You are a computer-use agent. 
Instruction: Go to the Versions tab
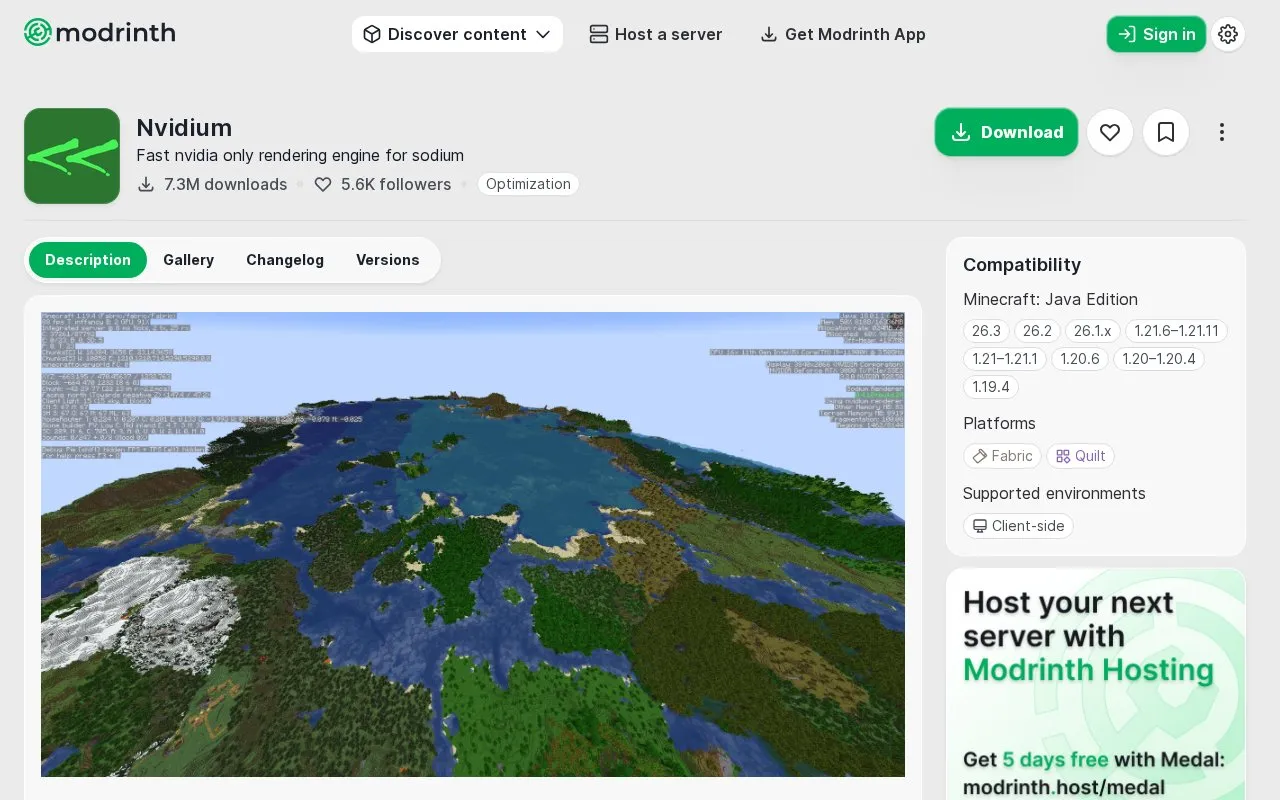click(388, 260)
